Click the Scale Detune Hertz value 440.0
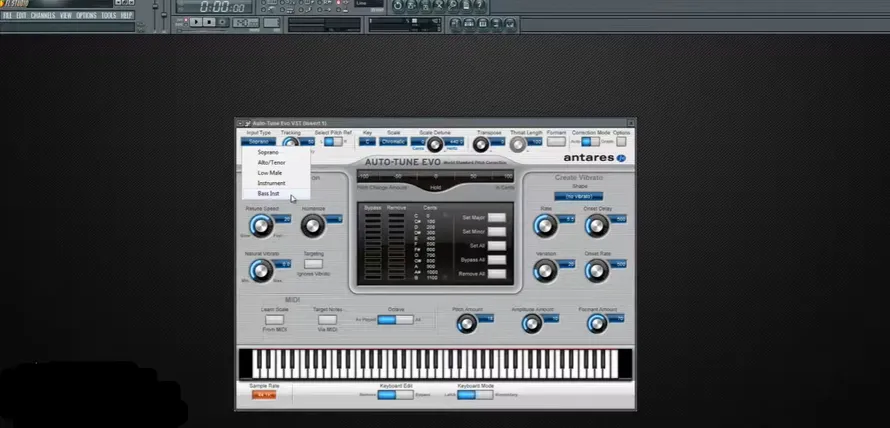The height and width of the screenshot is (428, 890). click(454, 141)
